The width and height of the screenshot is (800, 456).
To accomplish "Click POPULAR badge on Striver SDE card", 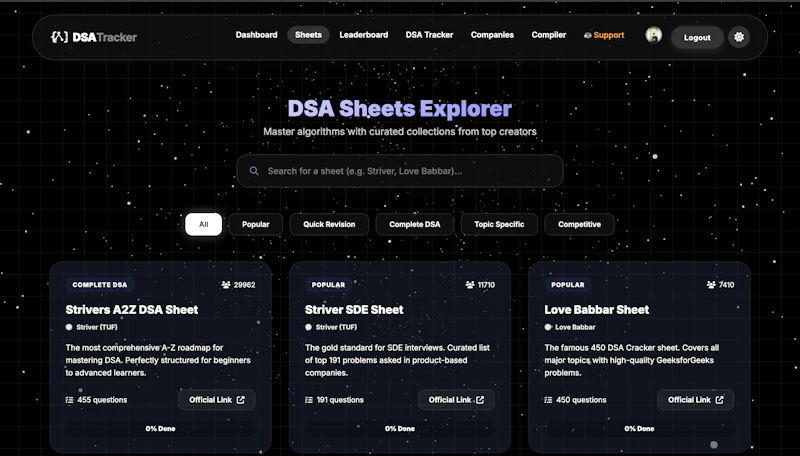I will click(328, 285).
